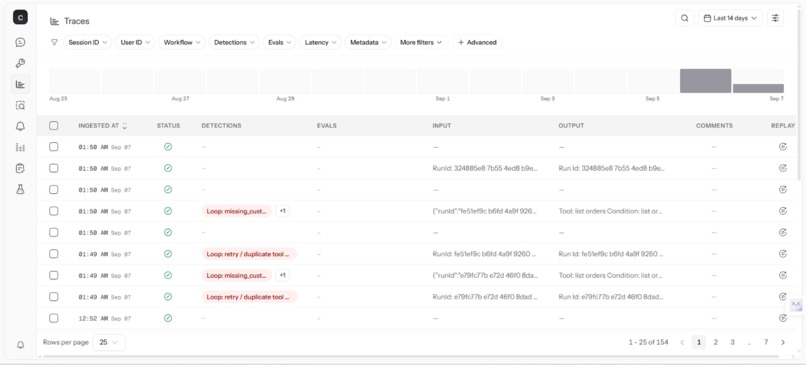Click 'Loop: retry / duplicate tool' tag for e79fc77b
This screenshot has height=365, width=806.
point(249,297)
